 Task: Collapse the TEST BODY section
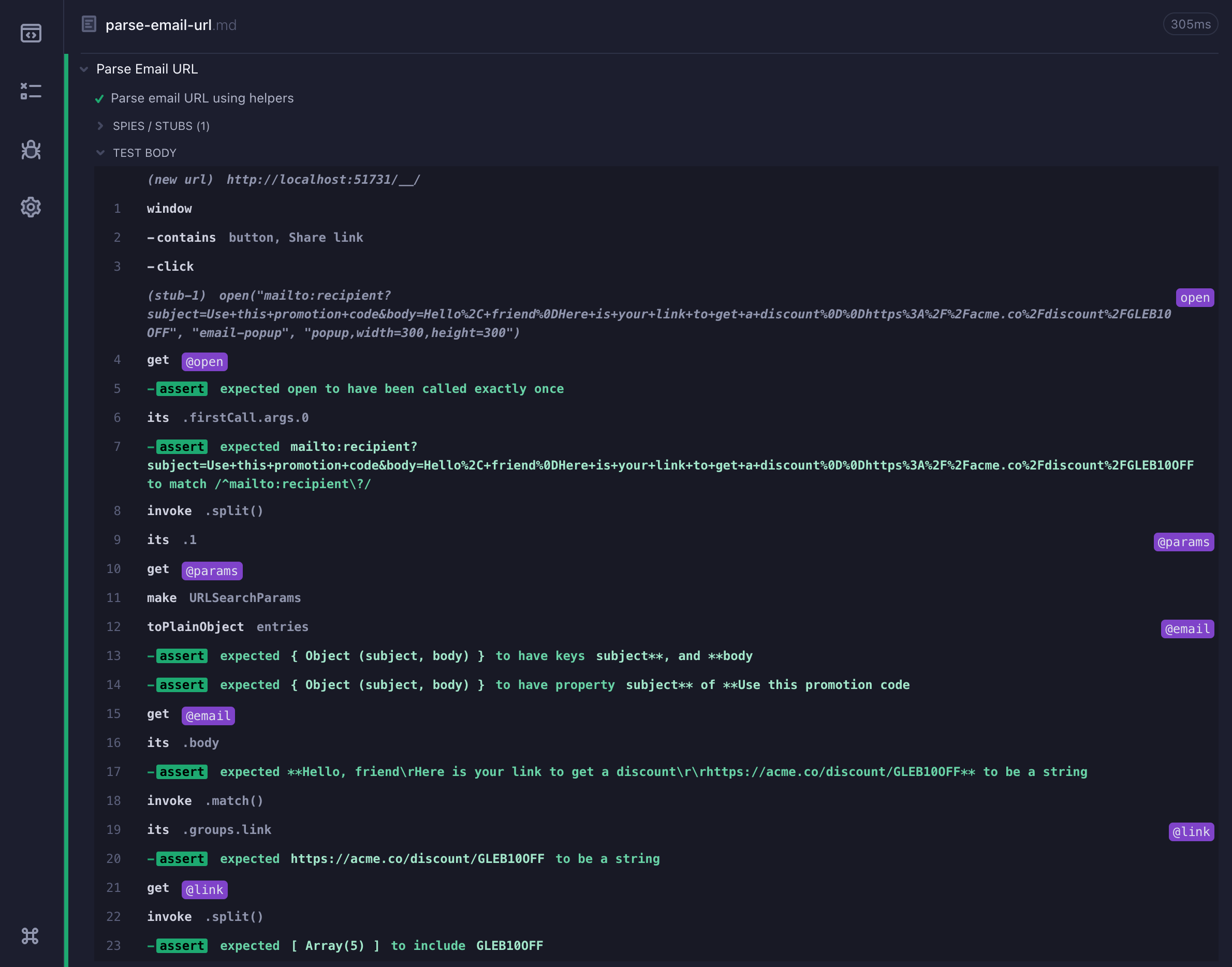144,153
